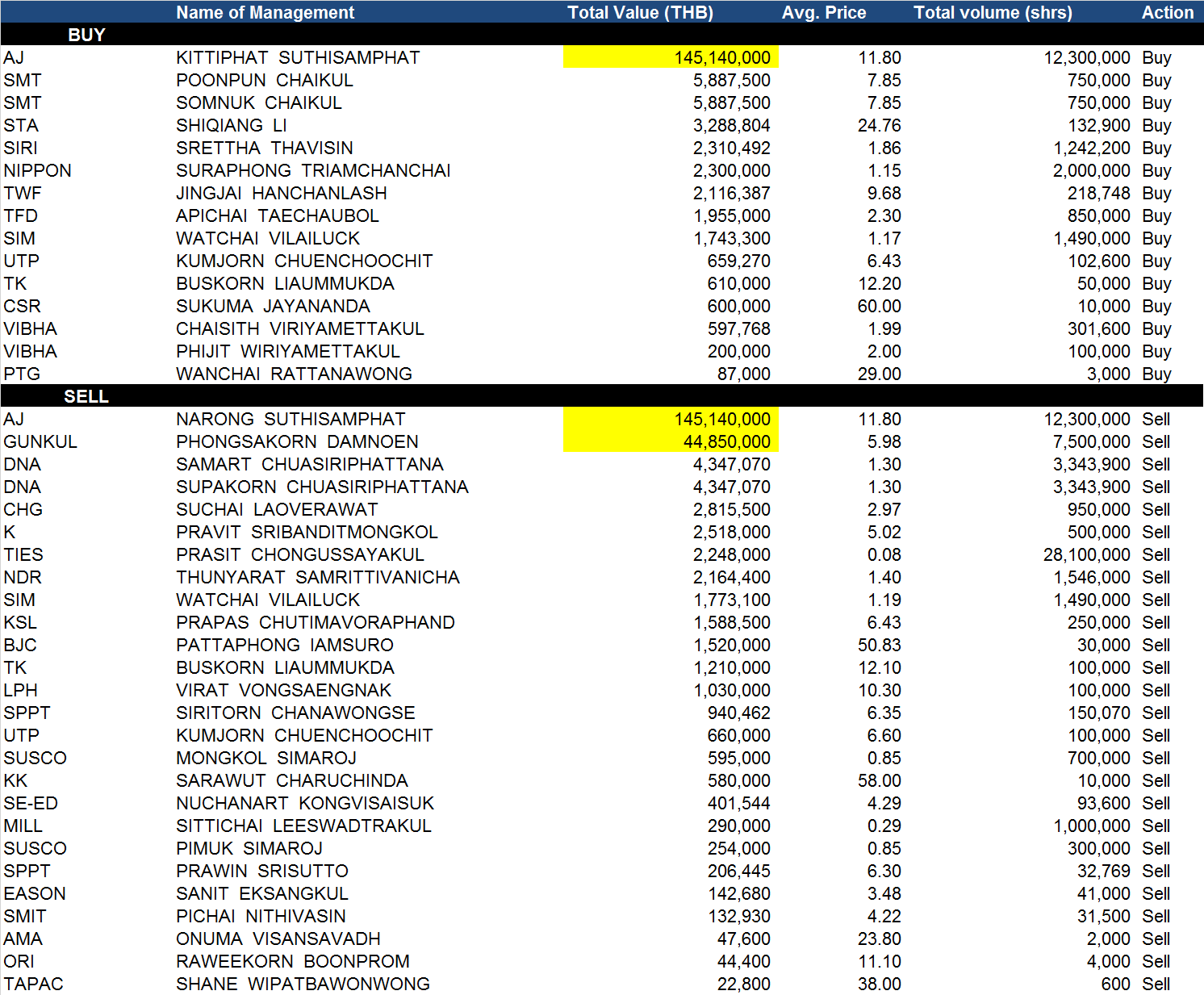The image size is (1204, 995).
Task: Click ticker SMIT
Action: click(x=25, y=916)
